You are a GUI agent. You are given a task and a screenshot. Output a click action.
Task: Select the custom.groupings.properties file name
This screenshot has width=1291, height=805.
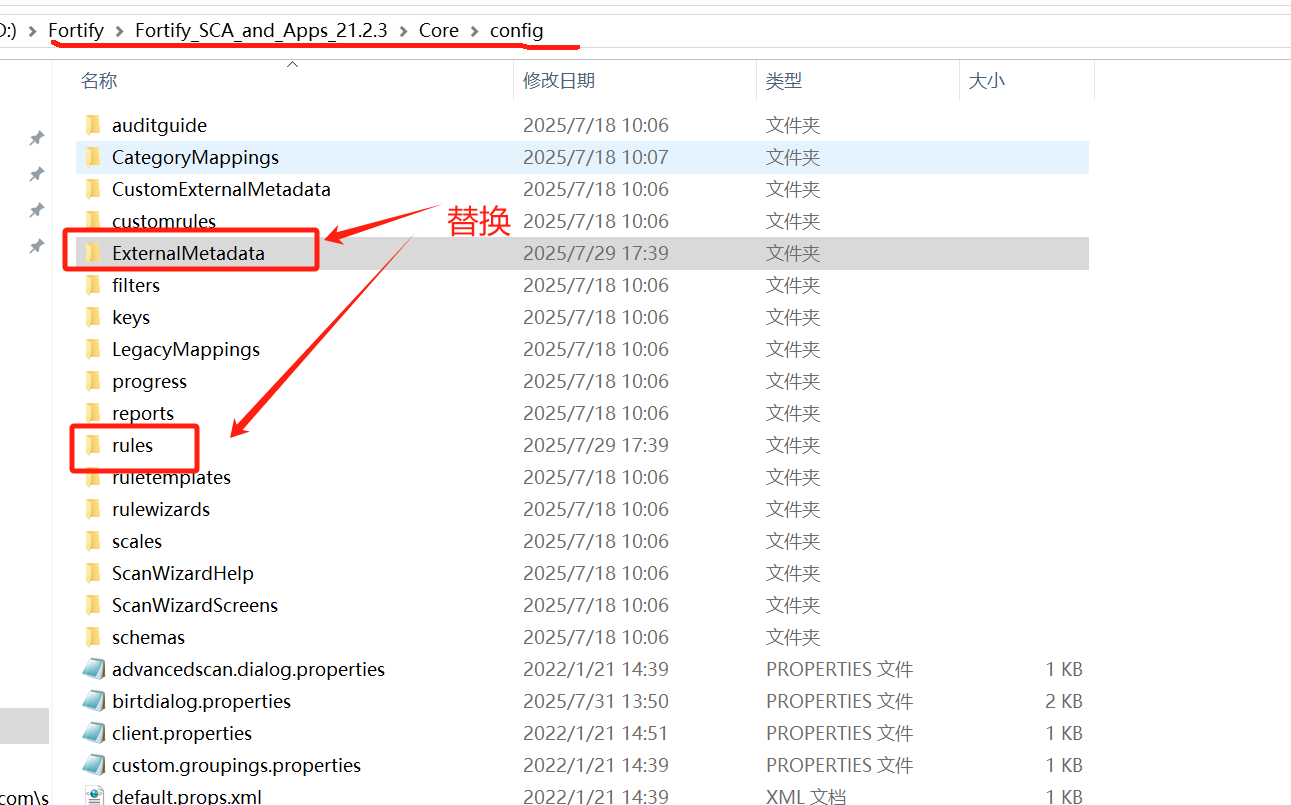pos(236,765)
